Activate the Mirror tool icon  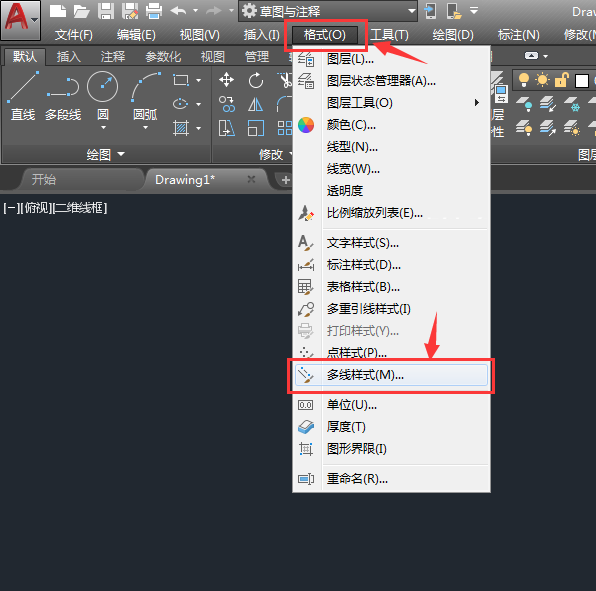point(255,104)
